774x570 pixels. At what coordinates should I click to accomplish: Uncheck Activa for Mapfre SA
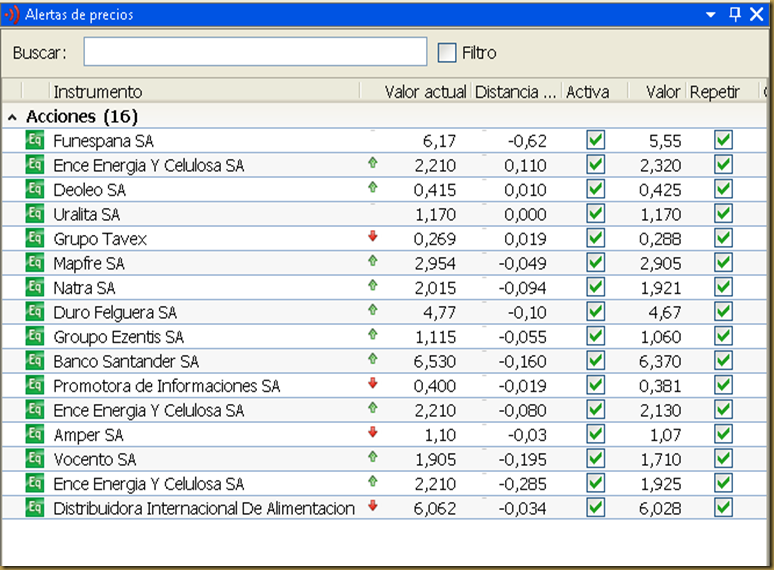coord(595,263)
